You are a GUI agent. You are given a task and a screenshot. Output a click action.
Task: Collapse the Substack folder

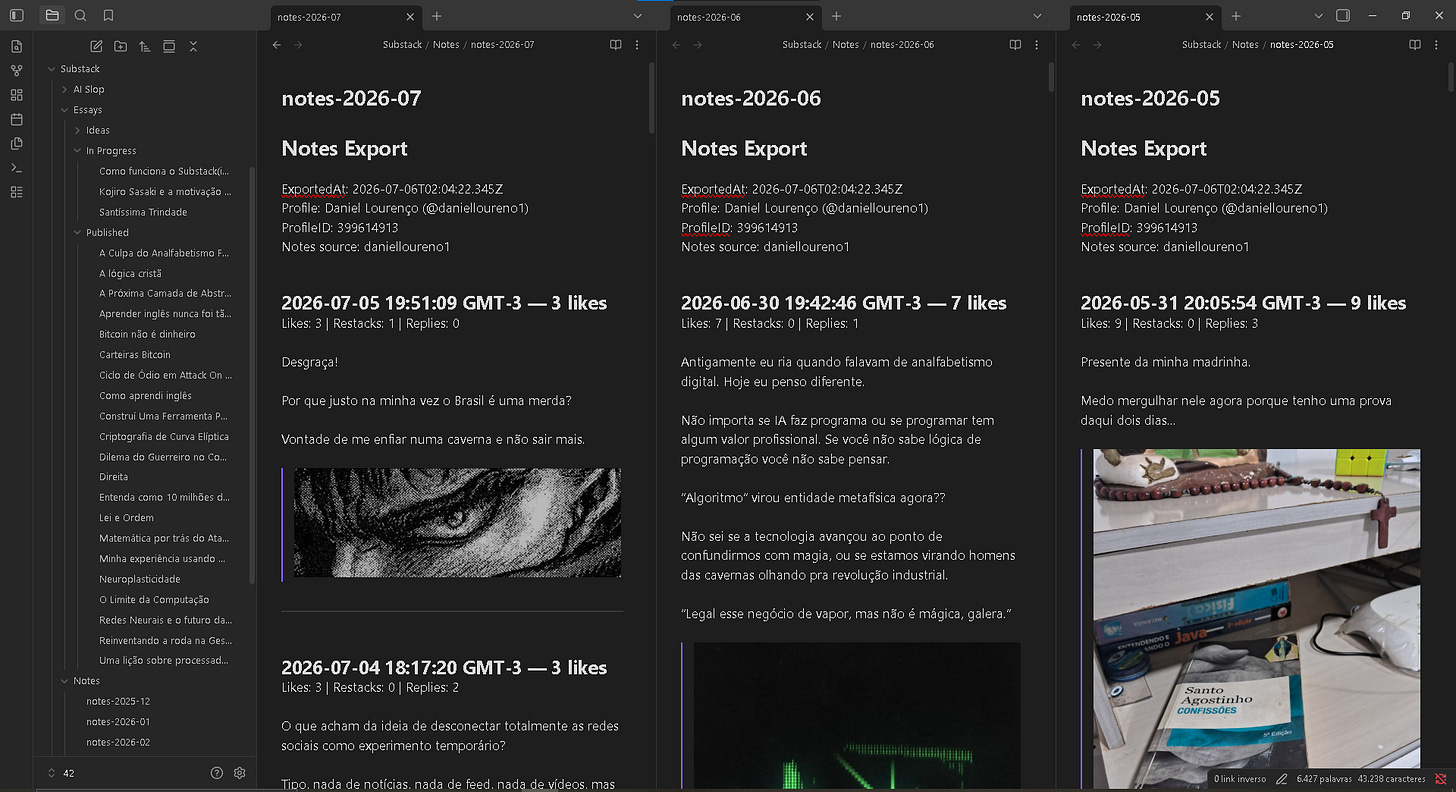[51, 69]
